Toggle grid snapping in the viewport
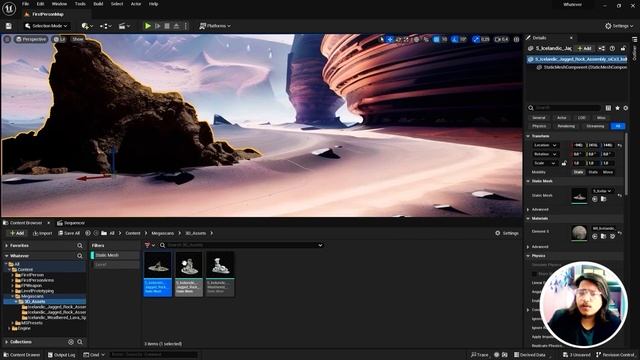 436,39
